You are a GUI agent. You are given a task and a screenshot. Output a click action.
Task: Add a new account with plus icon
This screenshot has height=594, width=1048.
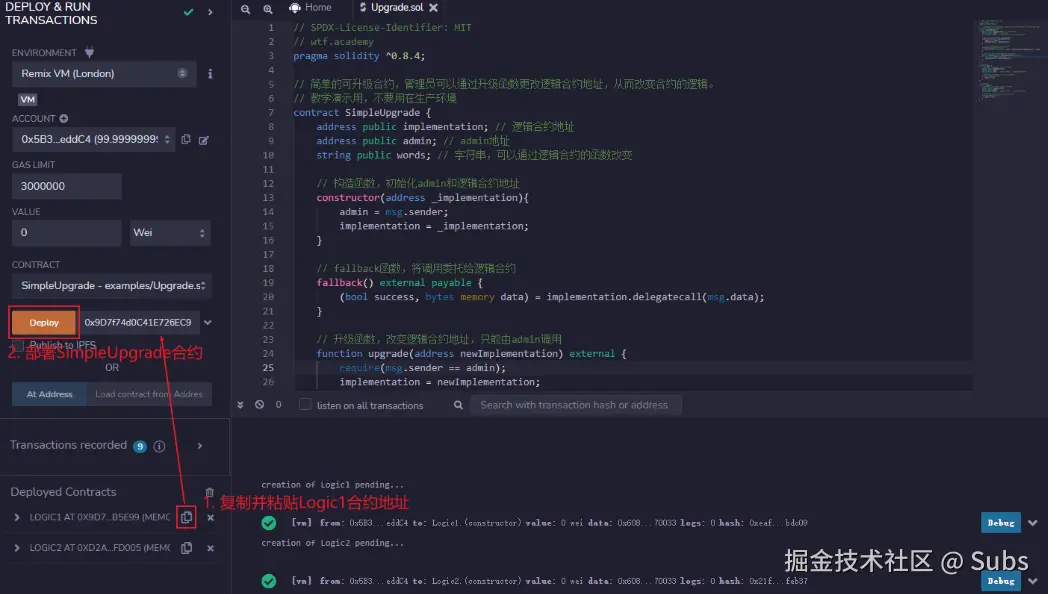[x=63, y=118]
